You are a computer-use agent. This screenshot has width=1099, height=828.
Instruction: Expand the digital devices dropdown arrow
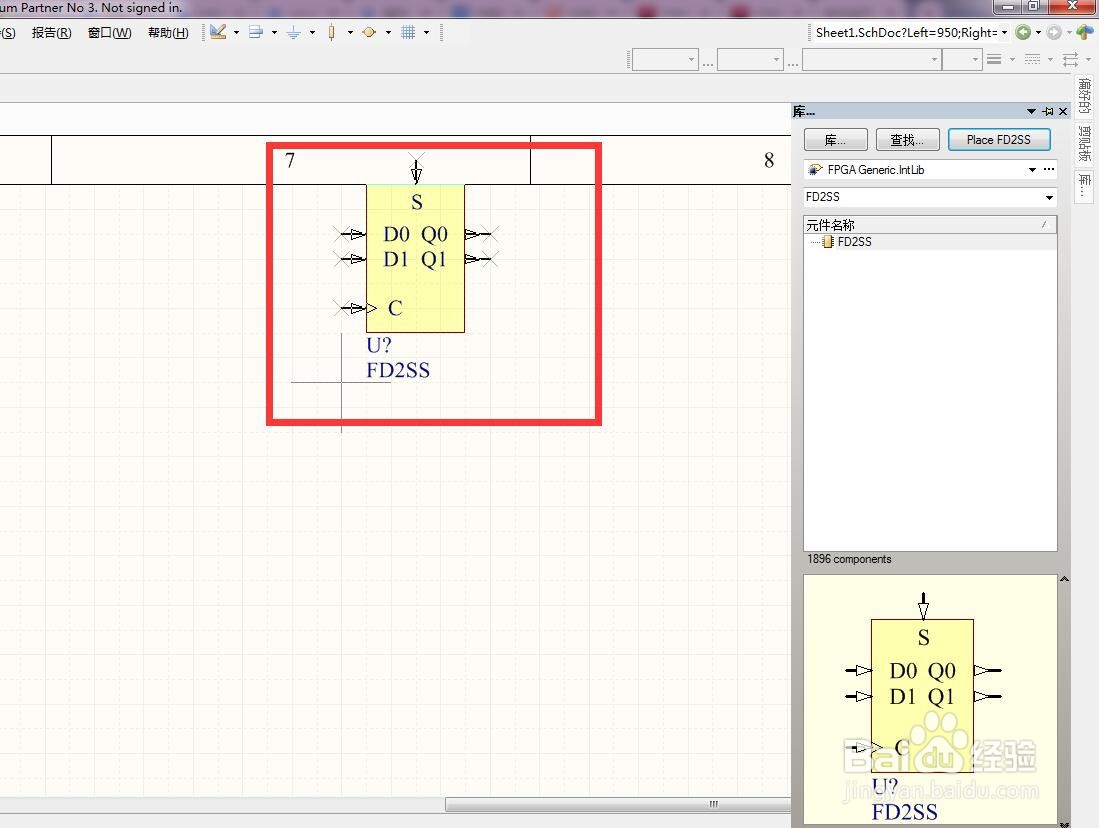[350, 32]
